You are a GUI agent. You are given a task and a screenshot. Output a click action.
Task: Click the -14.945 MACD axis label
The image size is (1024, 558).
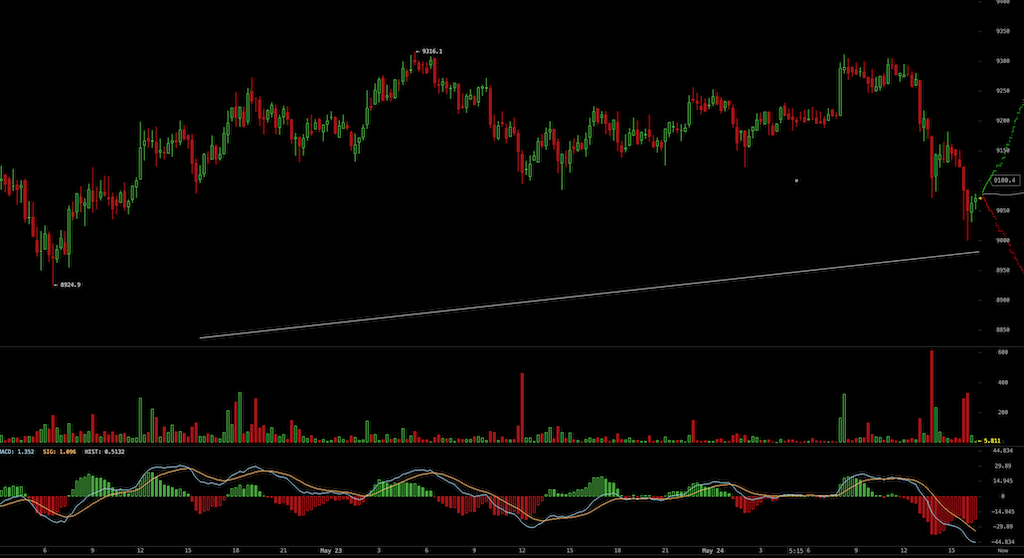pyautogui.click(x=1002, y=512)
